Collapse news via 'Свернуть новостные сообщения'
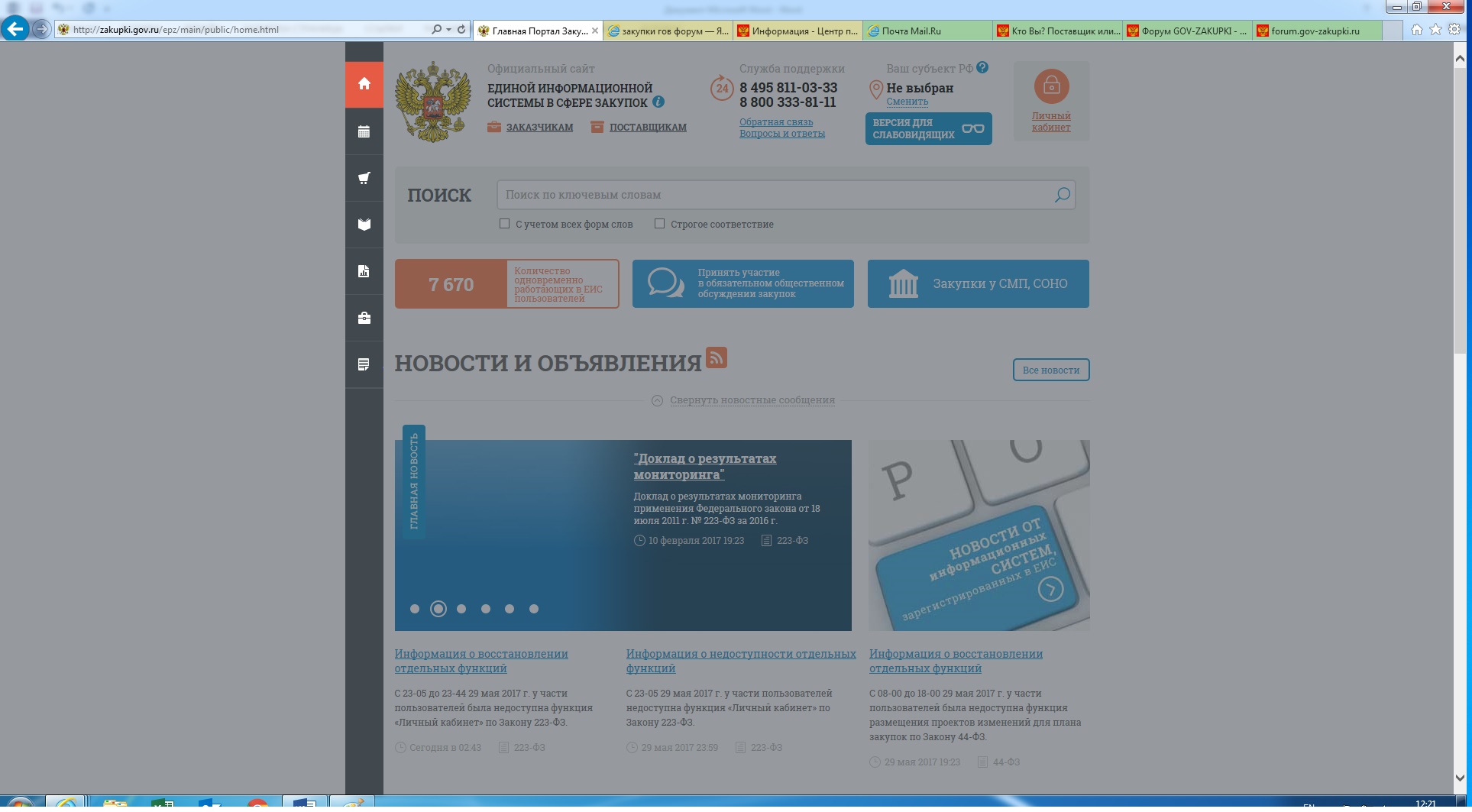 [x=752, y=400]
